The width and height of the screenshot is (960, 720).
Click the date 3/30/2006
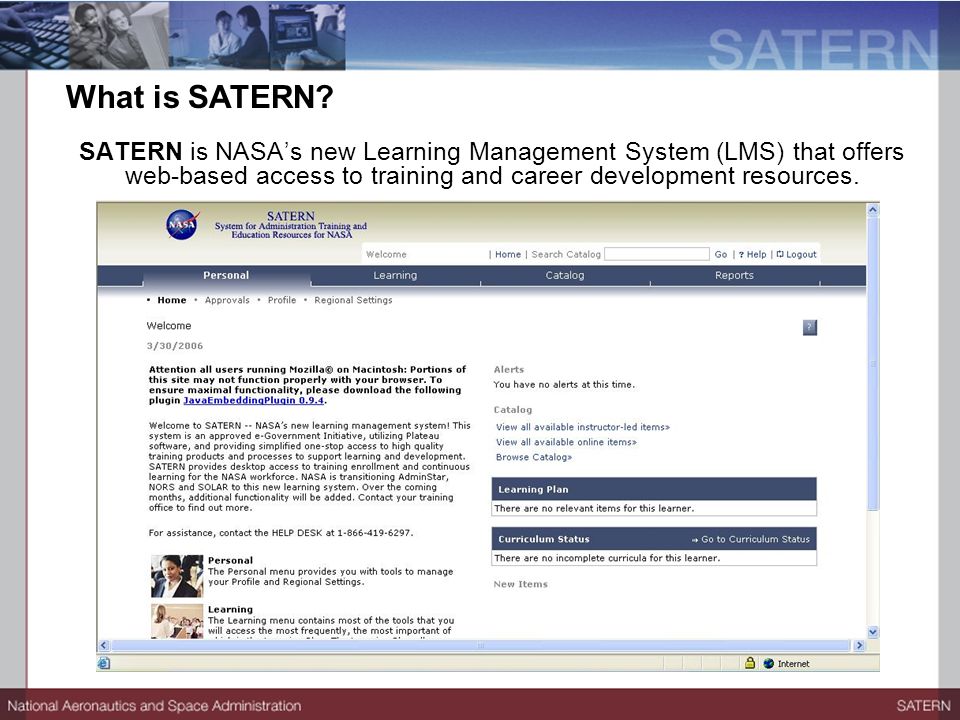point(174,346)
